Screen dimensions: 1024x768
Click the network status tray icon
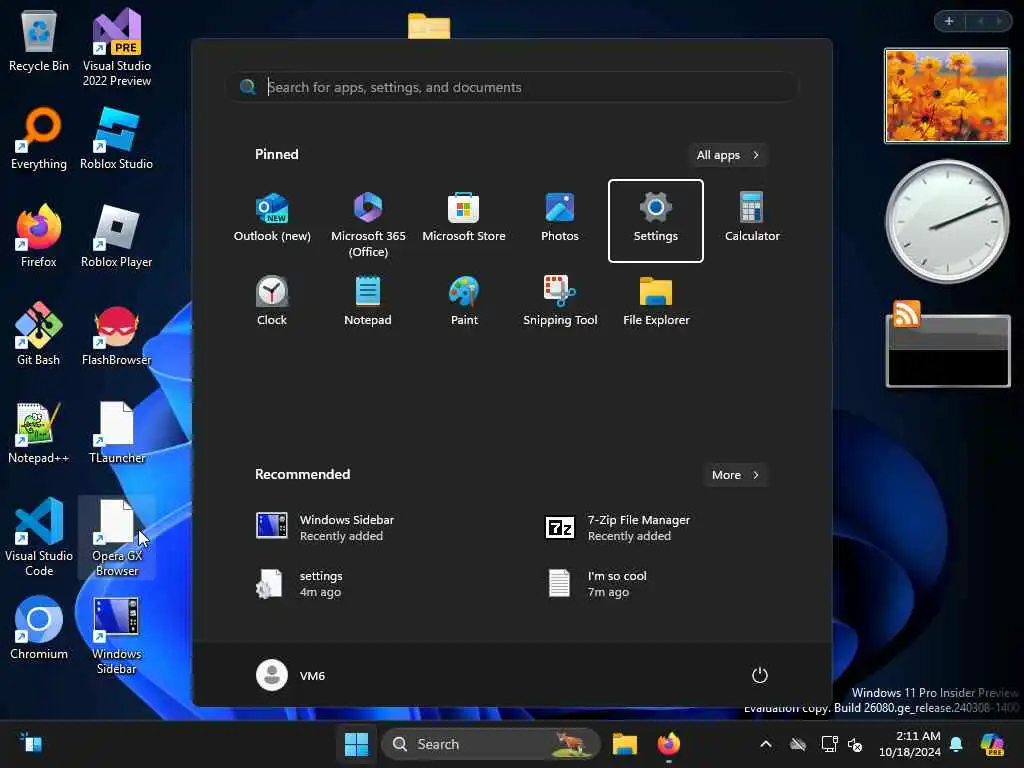(829, 744)
